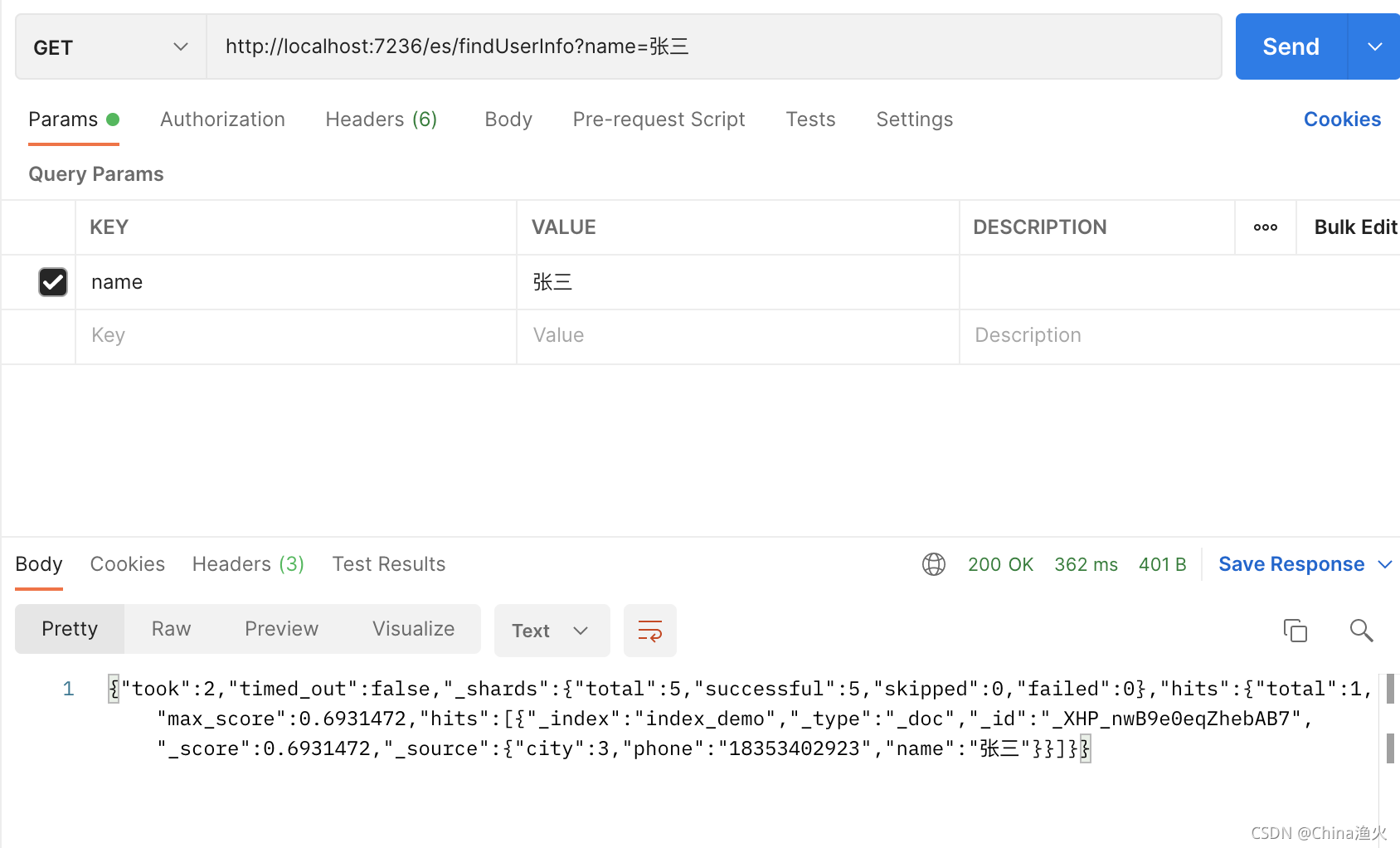Expand the Send button split arrow
This screenshot has height=848, width=1400.
[1375, 46]
